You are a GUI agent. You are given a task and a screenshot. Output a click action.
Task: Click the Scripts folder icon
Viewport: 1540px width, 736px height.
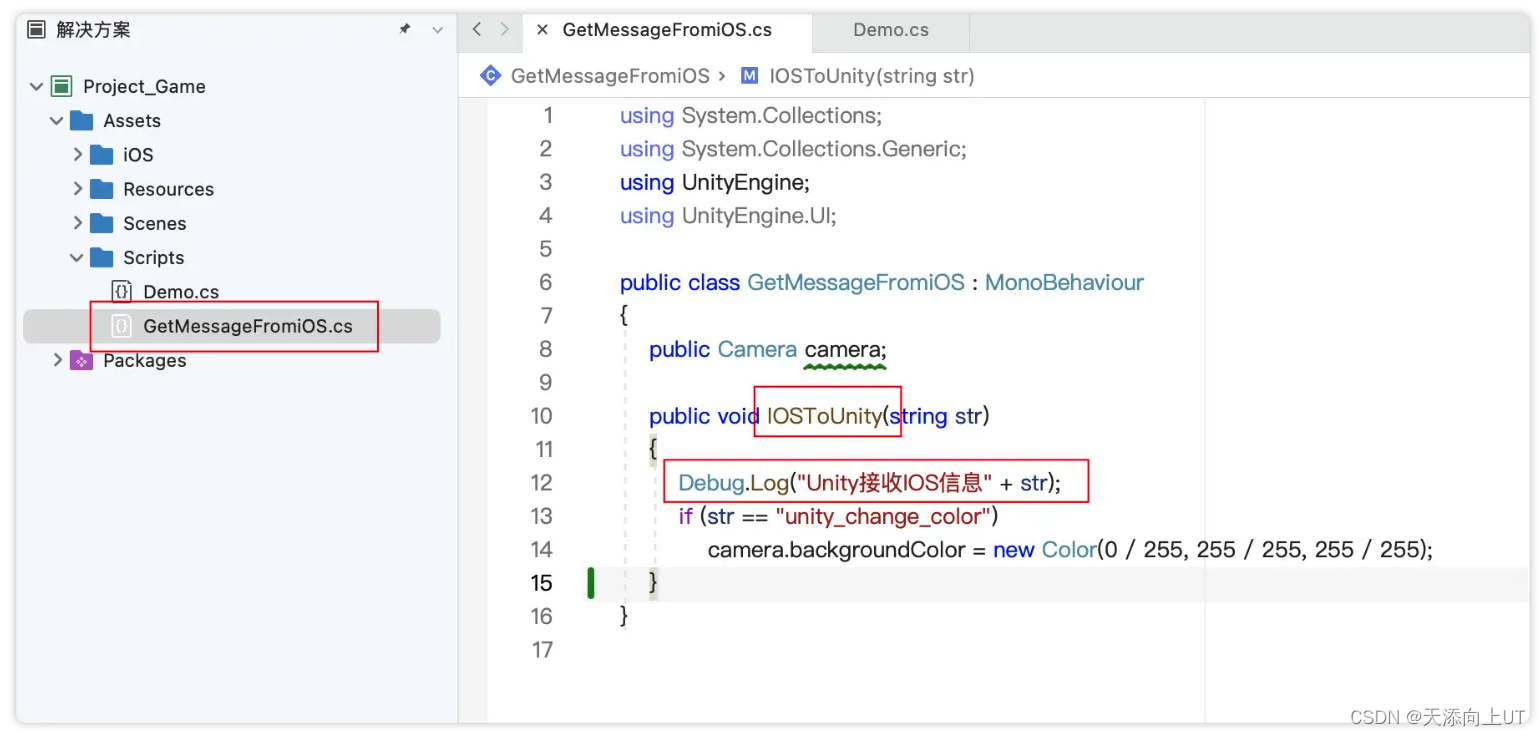(x=102, y=258)
